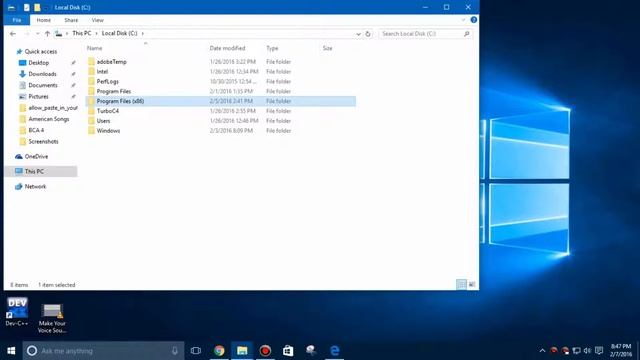The height and width of the screenshot is (360, 640).
Task: Sort by the Name column header
Action: (95, 48)
